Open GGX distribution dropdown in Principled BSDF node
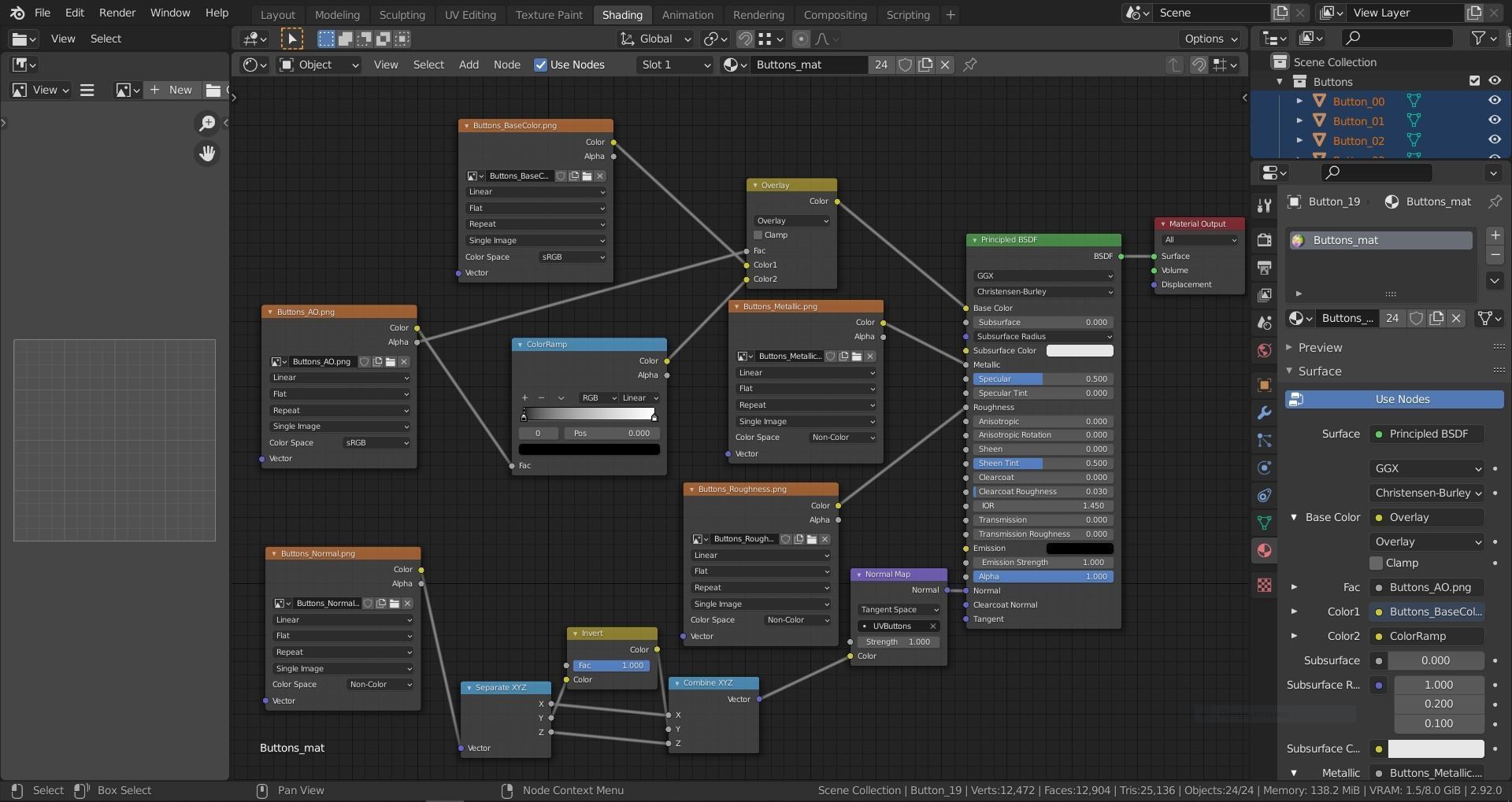The image size is (1512, 802). coord(1043,276)
